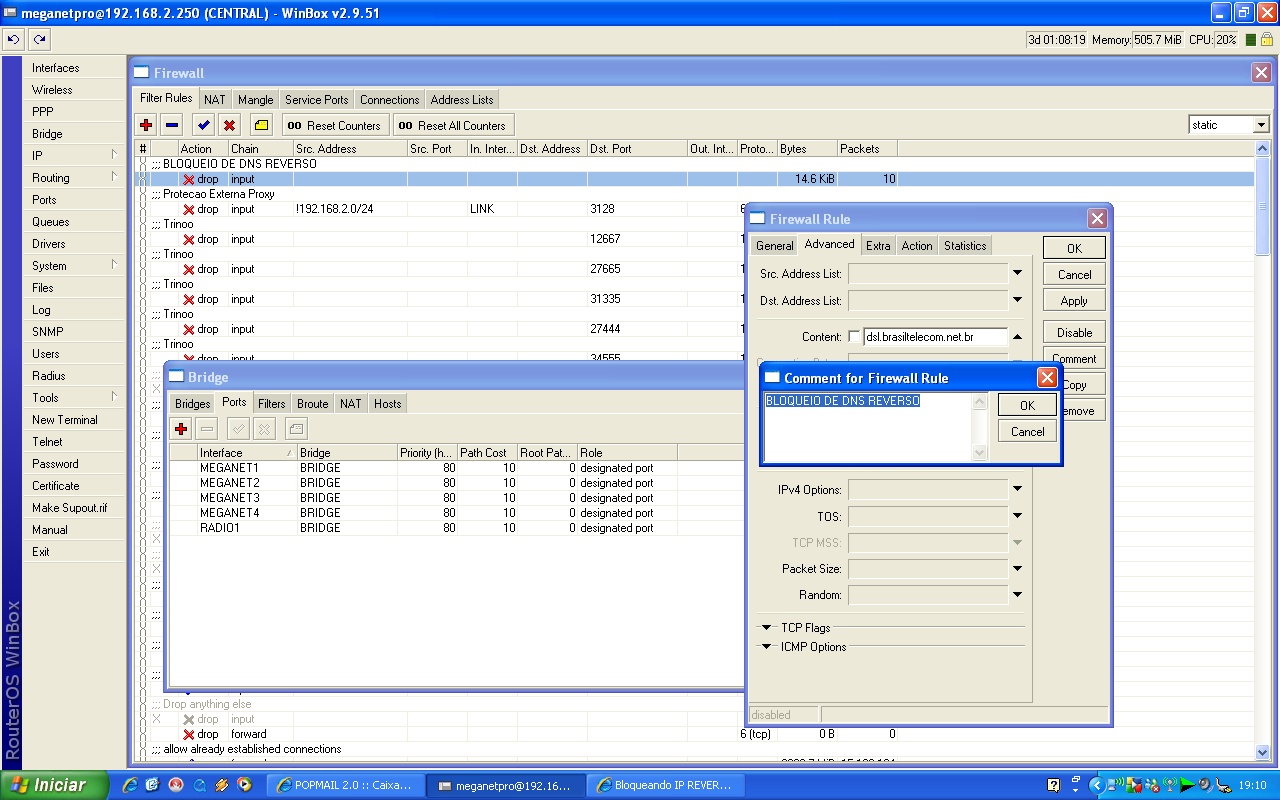1280x800 pixels.
Task: Click the Reset All Counters button
Action: [453, 126]
